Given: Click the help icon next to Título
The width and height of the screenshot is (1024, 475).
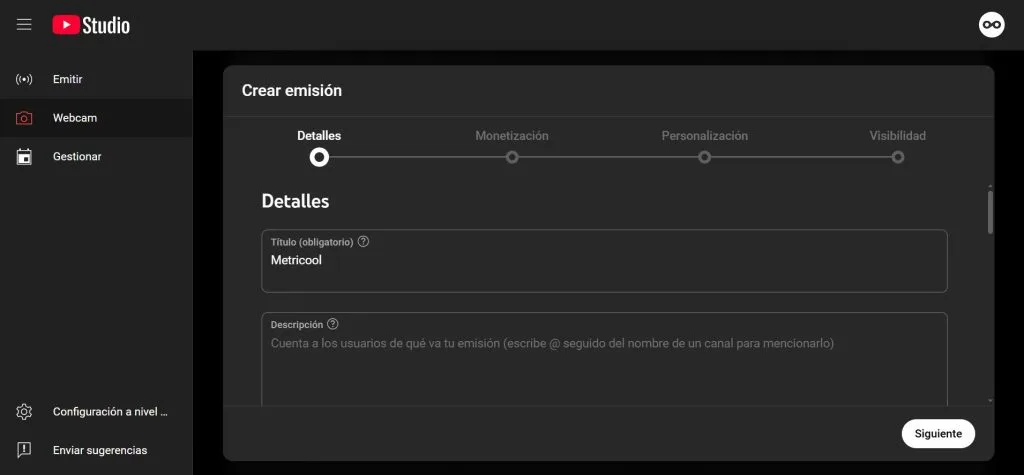Looking at the screenshot, I should tap(363, 242).
